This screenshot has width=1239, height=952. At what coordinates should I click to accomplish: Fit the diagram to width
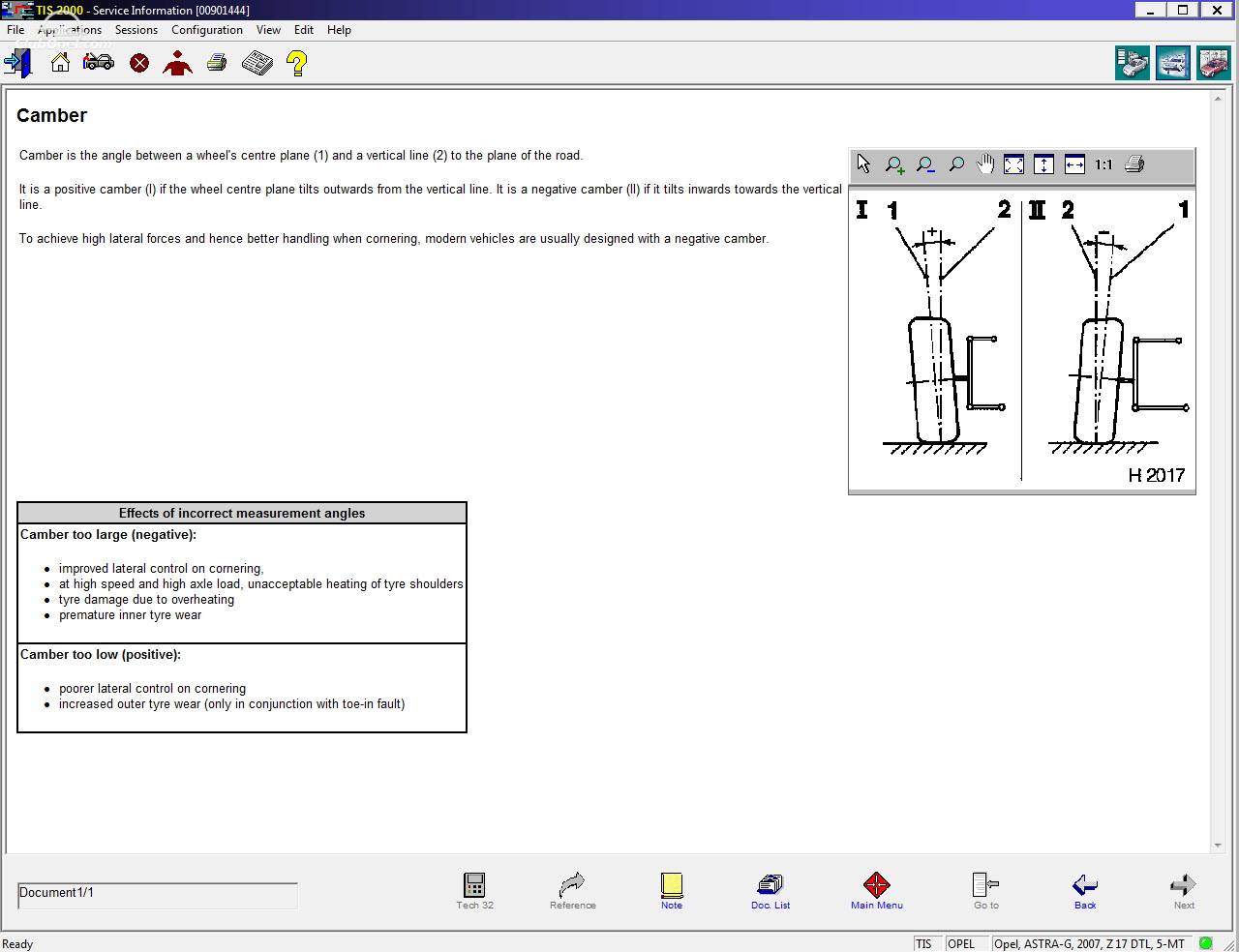[x=1074, y=164]
